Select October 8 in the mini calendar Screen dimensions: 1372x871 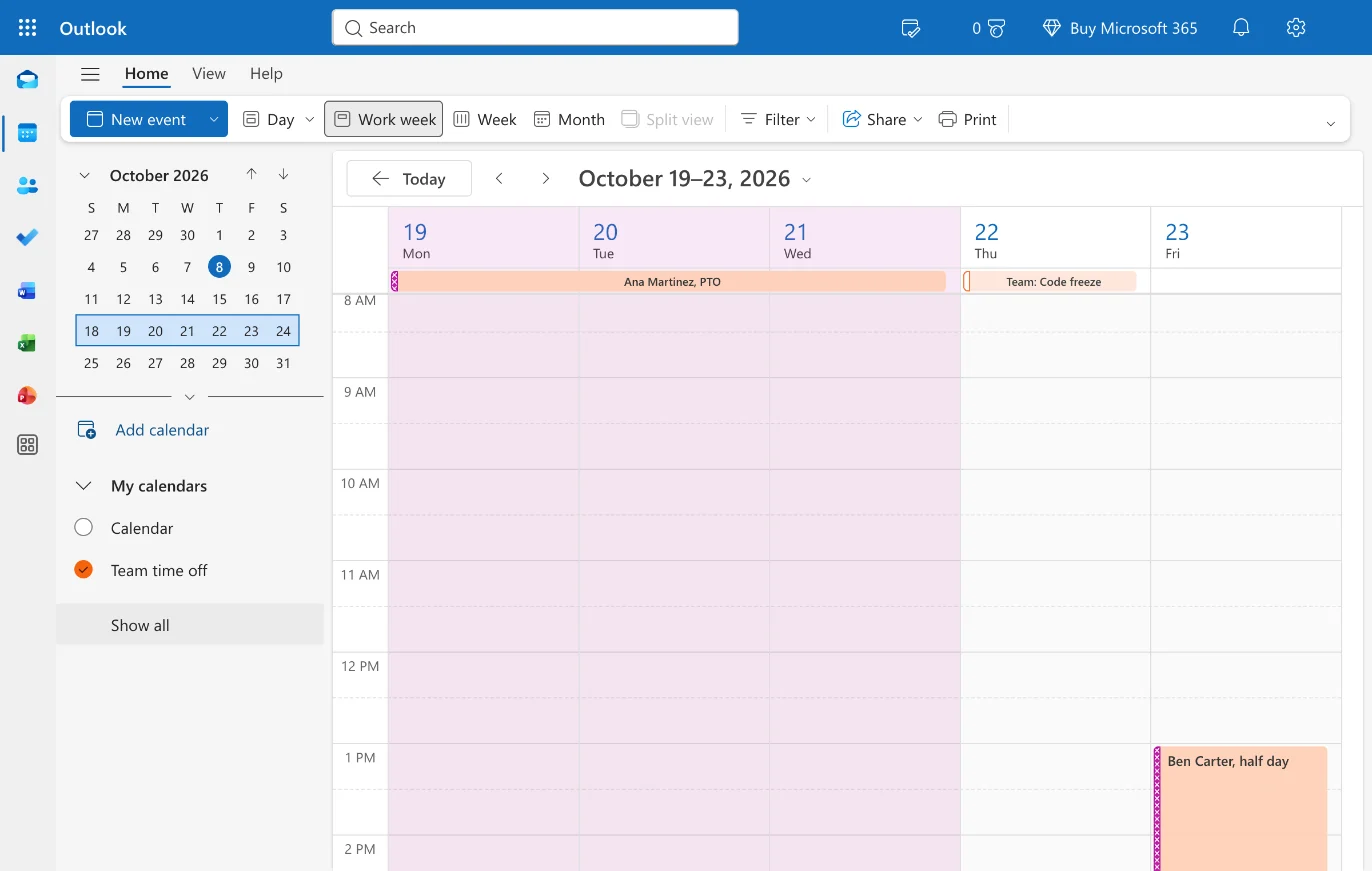coord(219,266)
